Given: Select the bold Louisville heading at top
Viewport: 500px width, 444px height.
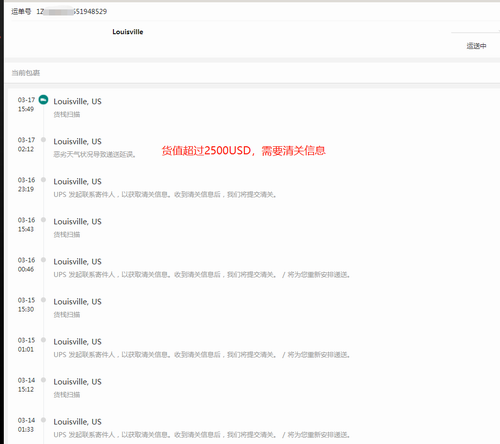Looking at the screenshot, I should pos(128,32).
